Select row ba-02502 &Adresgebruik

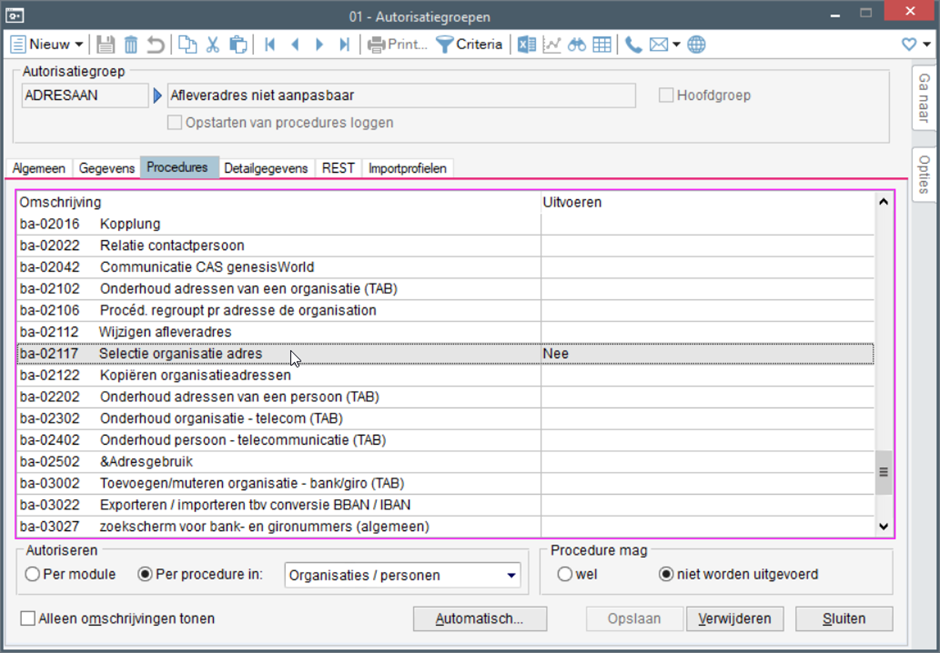pyautogui.click(x=445, y=462)
